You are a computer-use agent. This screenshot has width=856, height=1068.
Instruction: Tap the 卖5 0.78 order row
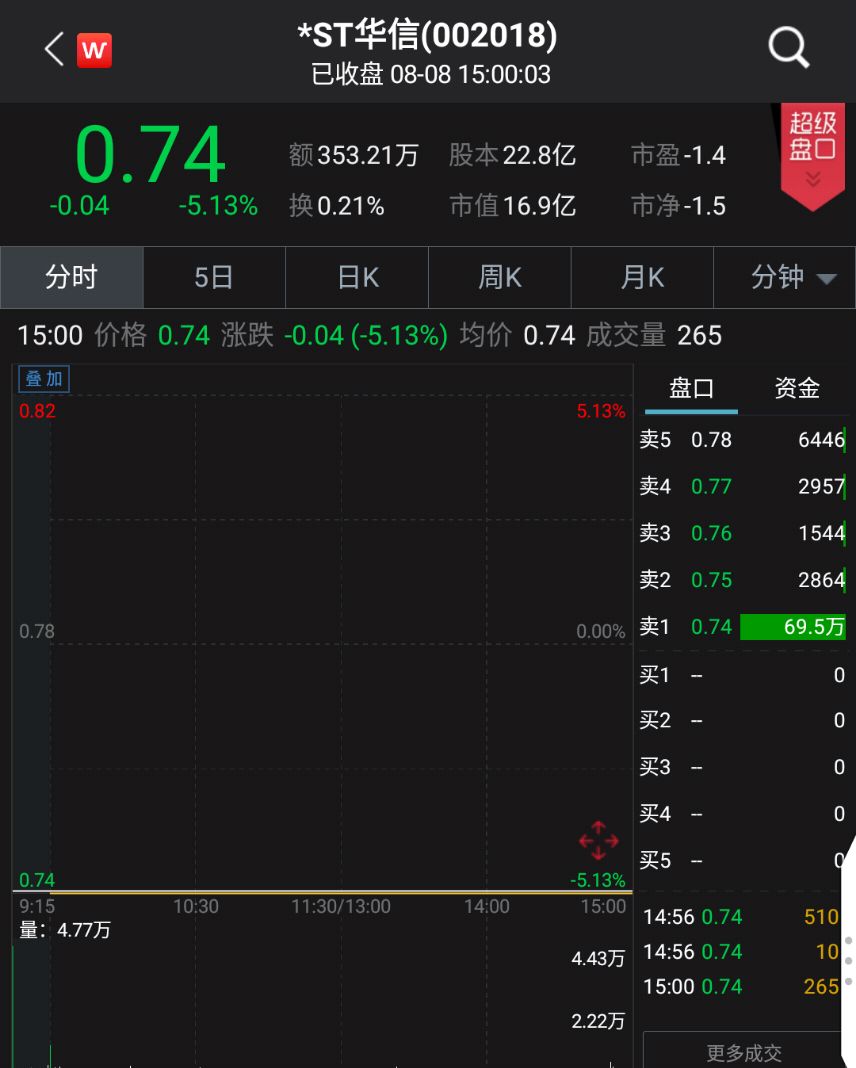click(x=742, y=440)
